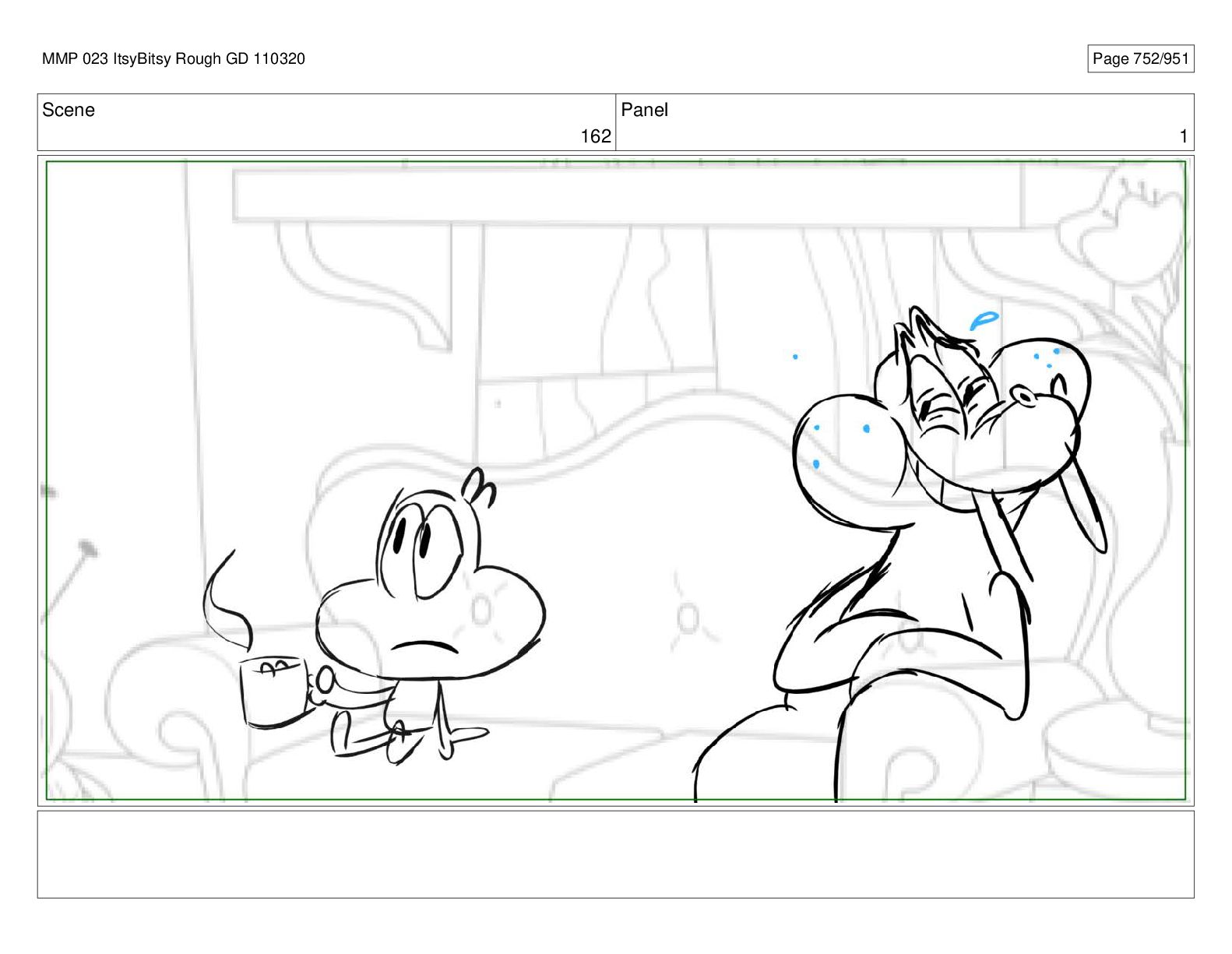Viewport: 1232px width, 954px height.
Task: Click the 'Scene' label
Action: coord(69,110)
